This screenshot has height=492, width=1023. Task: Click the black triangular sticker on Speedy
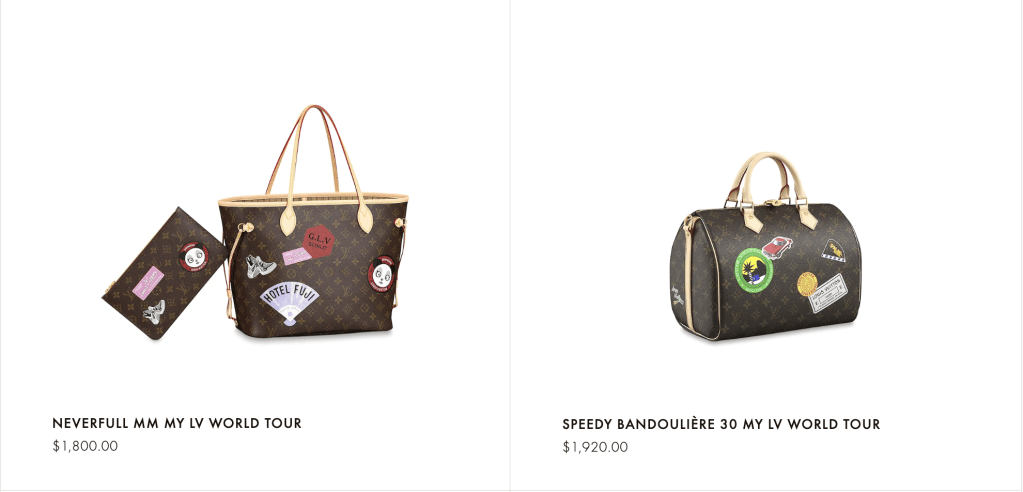tap(833, 251)
